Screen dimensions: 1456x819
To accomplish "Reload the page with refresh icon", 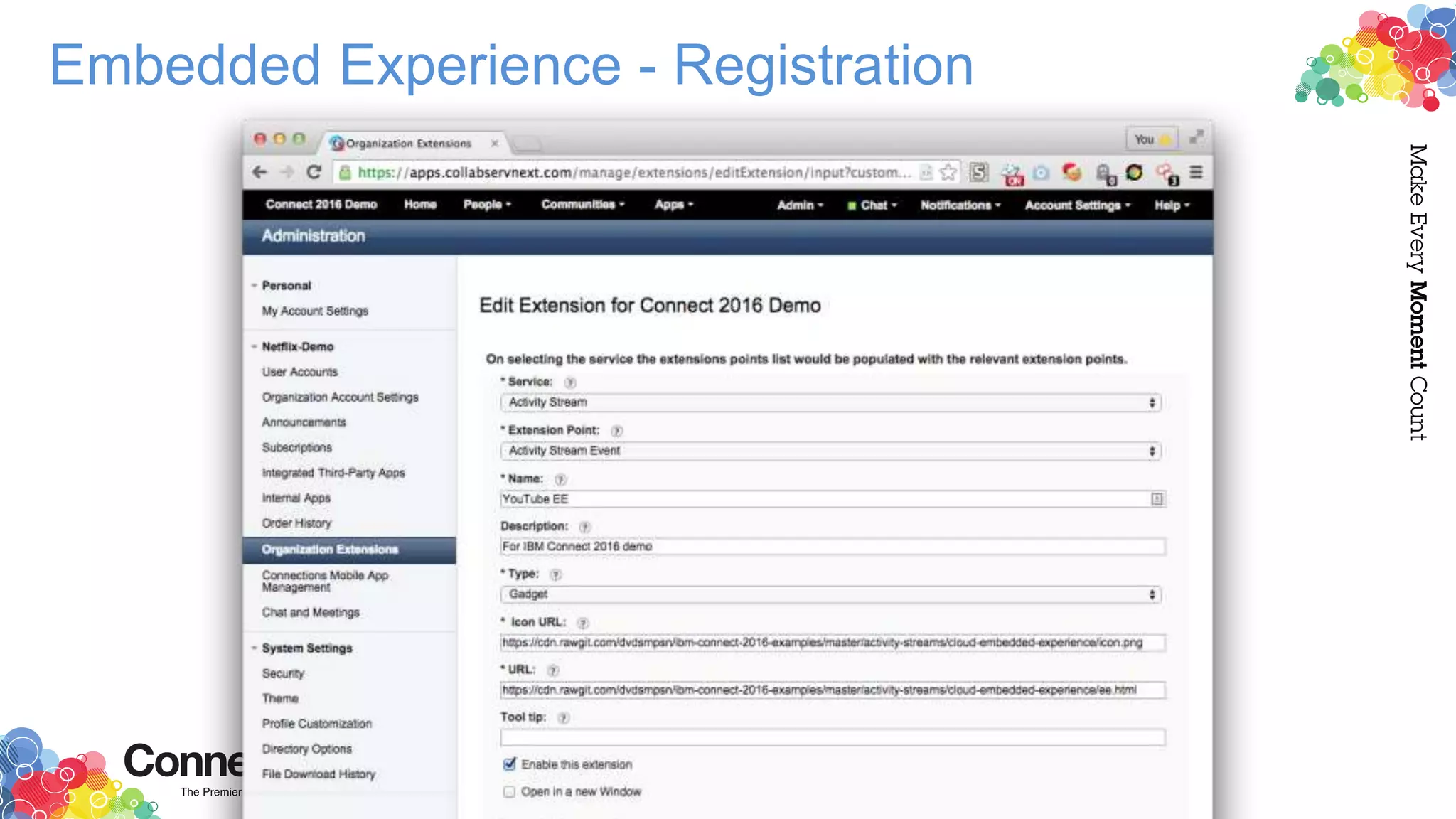I will [314, 172].
